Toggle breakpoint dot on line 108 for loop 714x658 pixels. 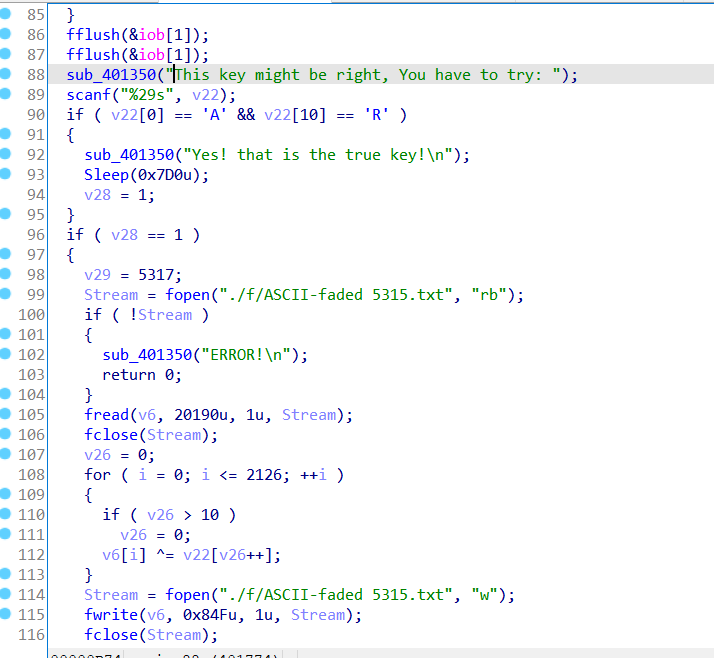coord(7,474)
